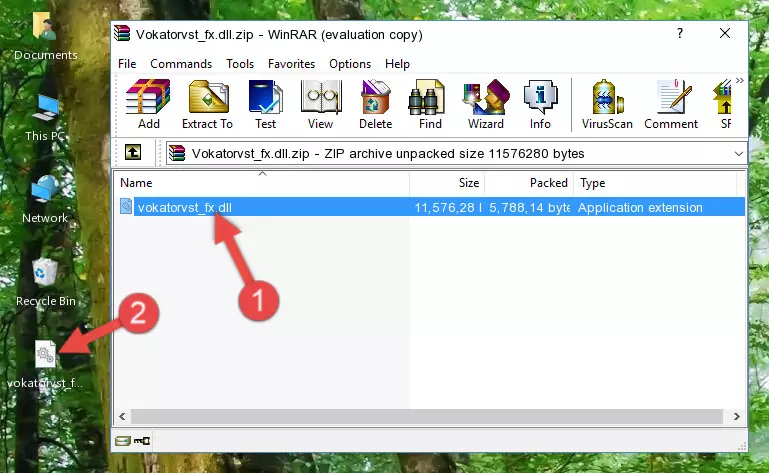Open the View file tool
Image resolution: width=769 pixels, height=473 pixels.
pos(321,104)
